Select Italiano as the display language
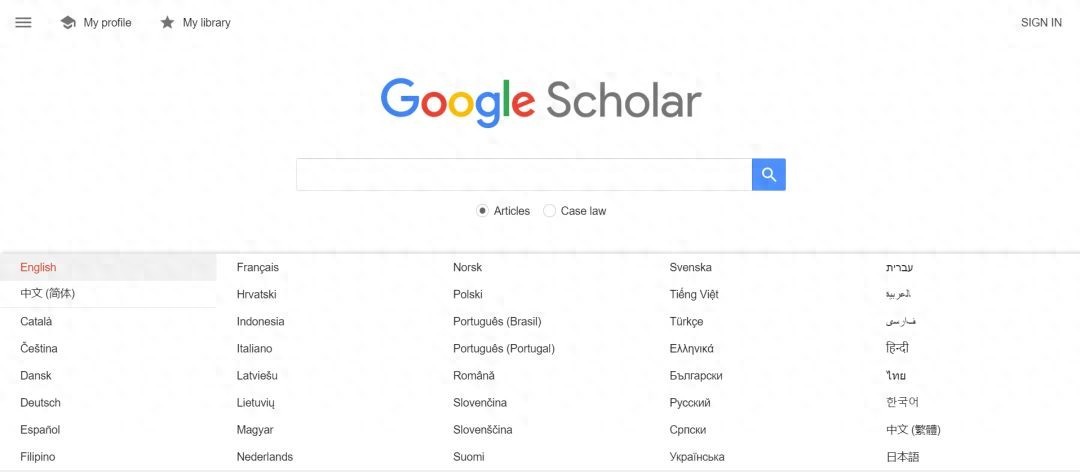This screenshot has width=1080, height=472. click(254, 348)
